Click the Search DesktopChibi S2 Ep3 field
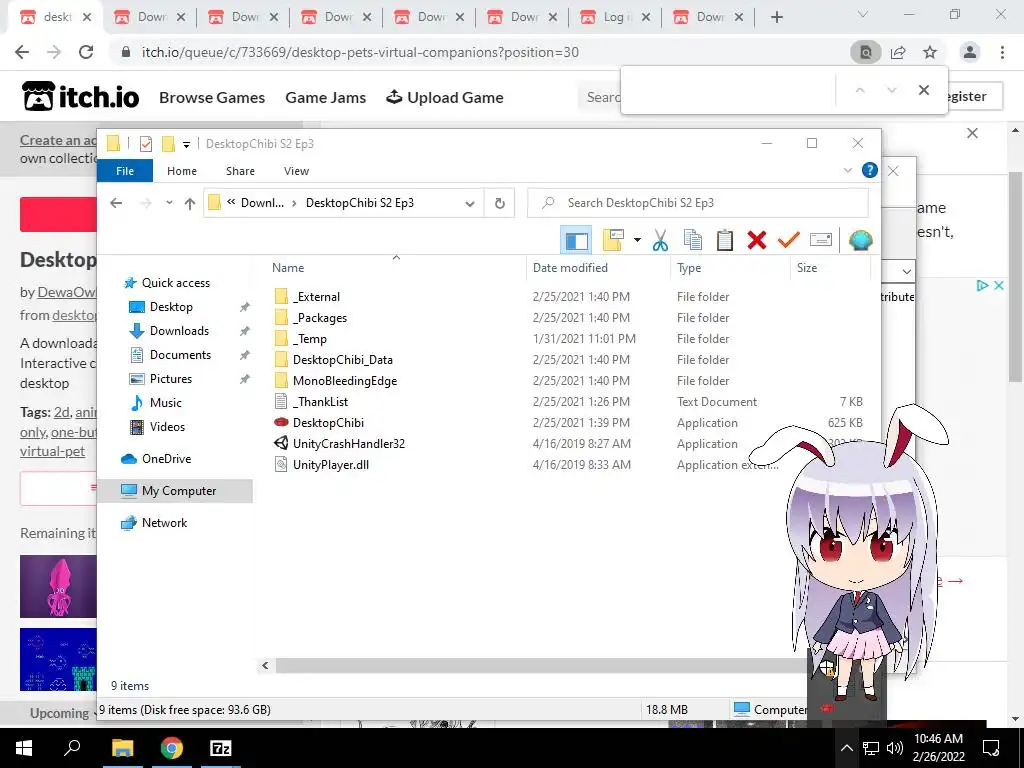 tap(697, 203)
